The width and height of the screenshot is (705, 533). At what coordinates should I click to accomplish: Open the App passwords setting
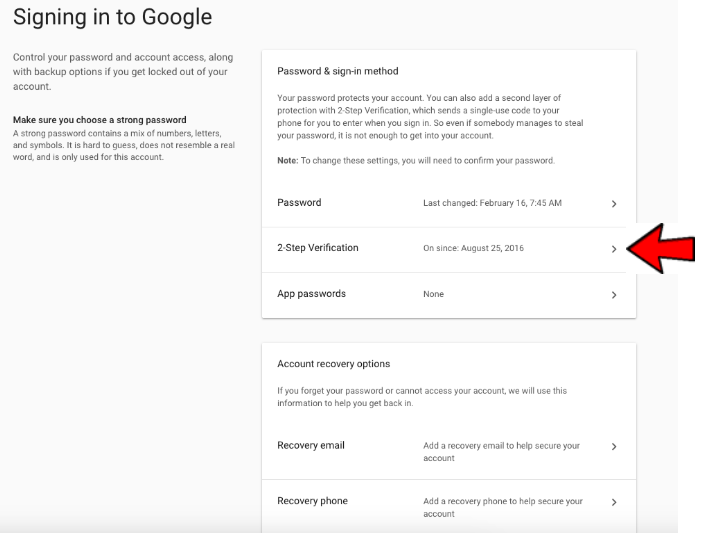(449, 295)
